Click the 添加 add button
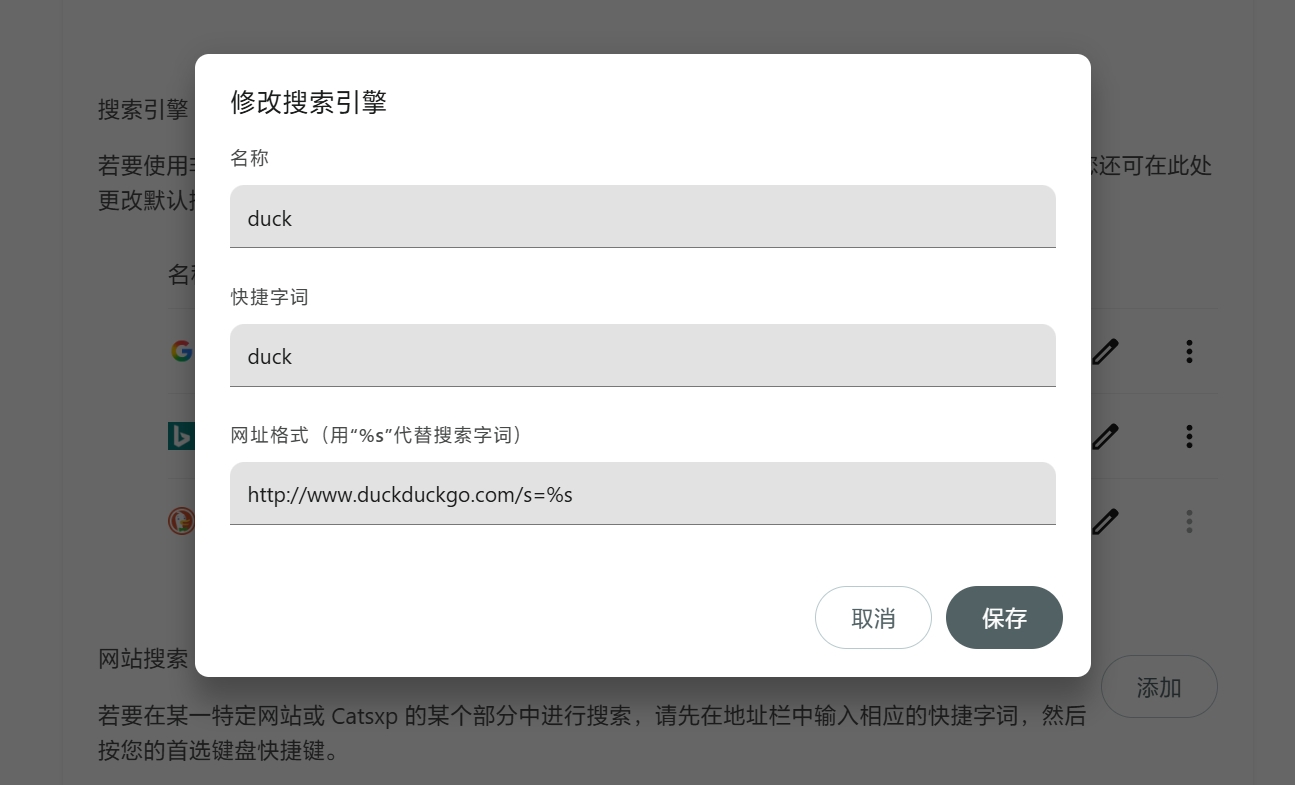Image resolution: width=1295 pixels, height=785 pixels. 1159,687
